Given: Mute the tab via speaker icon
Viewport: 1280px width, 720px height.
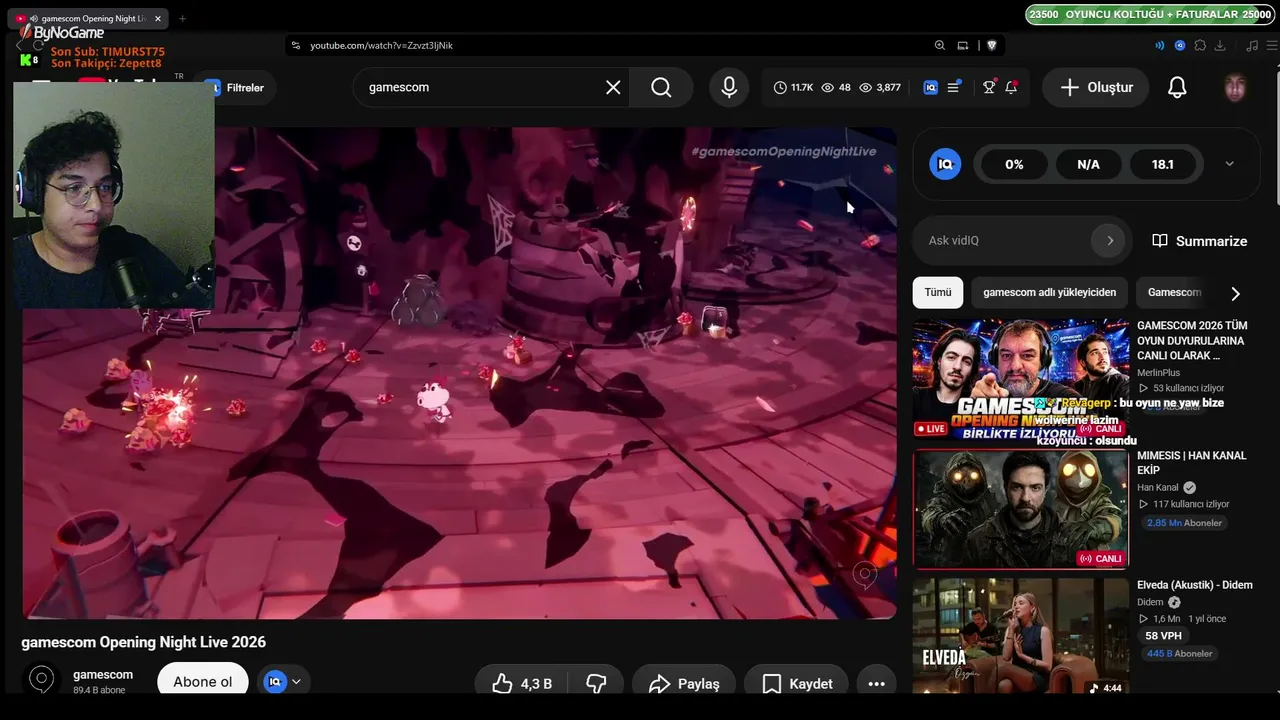Looking at the screenshot, I should pyautogui.click(x=34, y=19).
